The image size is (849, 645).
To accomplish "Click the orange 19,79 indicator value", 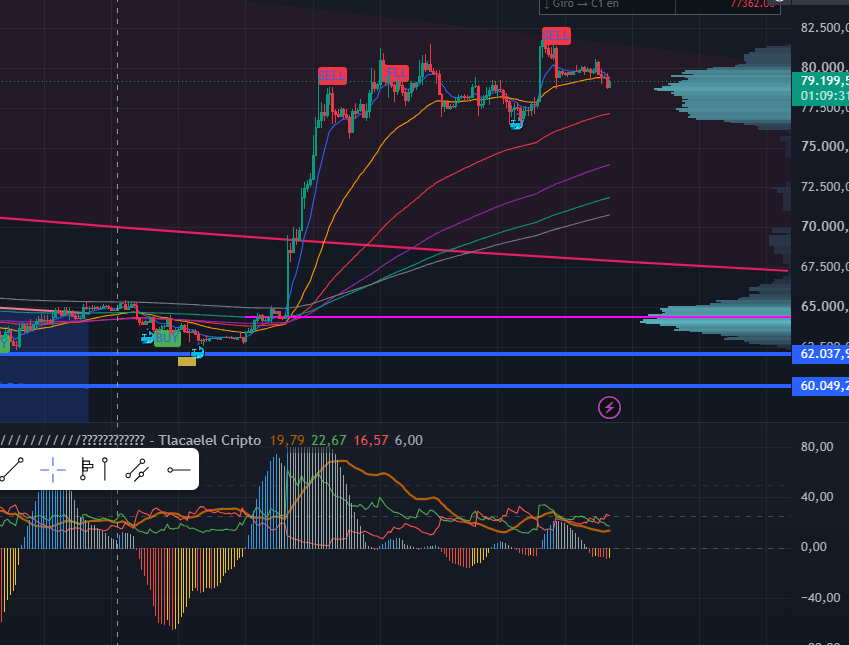I will (287, 440).
